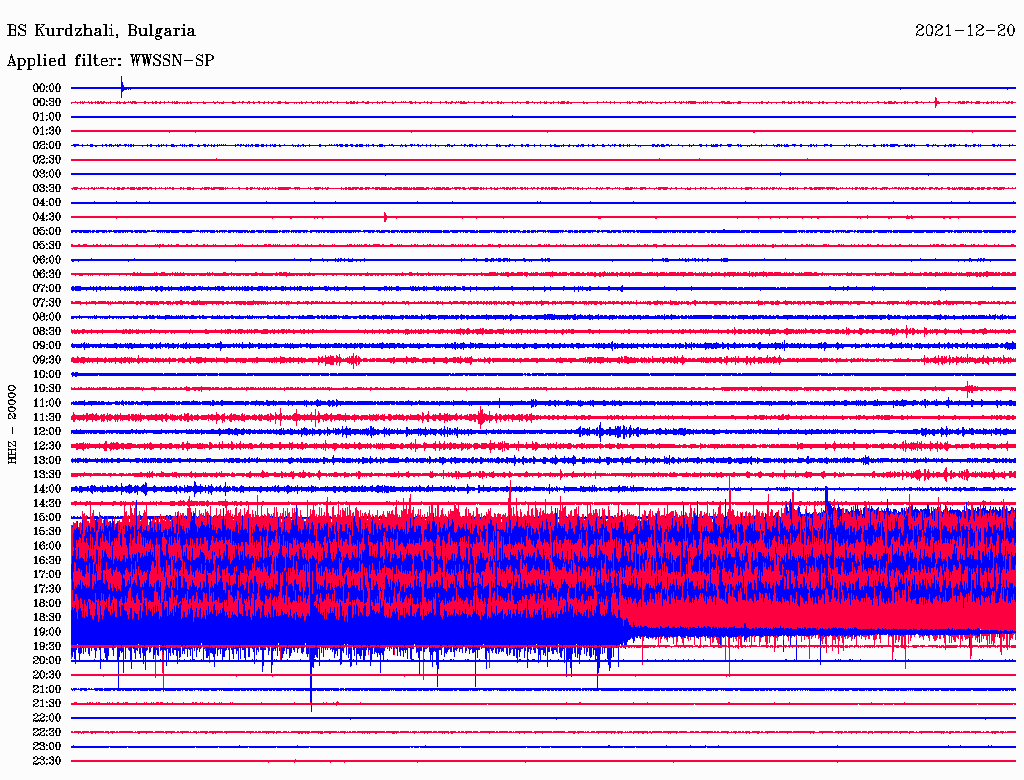This screenshot has height=780, width=1024.
Task: Select the 21:30 time label
Action: (x=47, y=704)
